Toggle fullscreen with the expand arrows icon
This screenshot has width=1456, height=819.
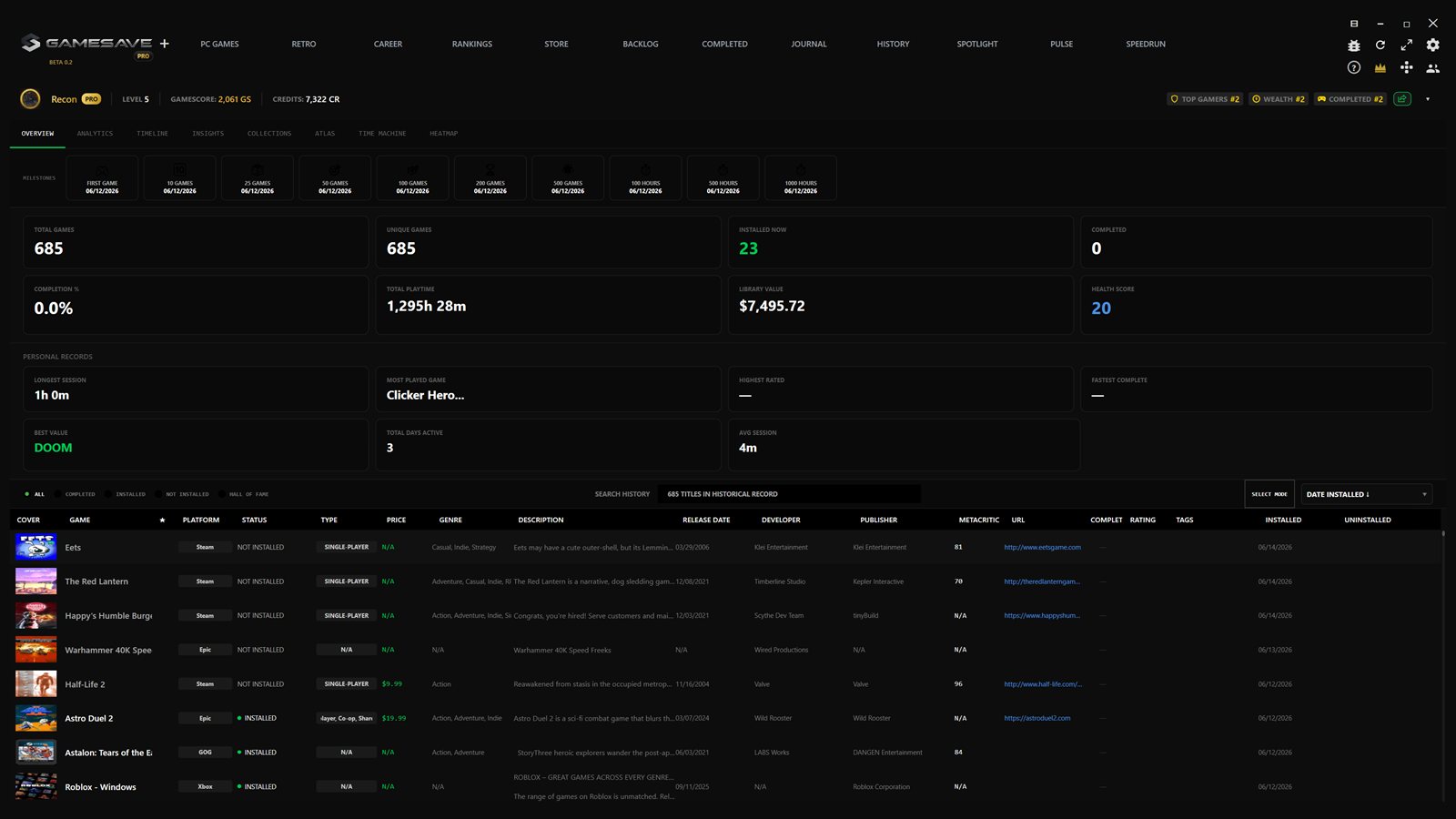coord(1406,45)
